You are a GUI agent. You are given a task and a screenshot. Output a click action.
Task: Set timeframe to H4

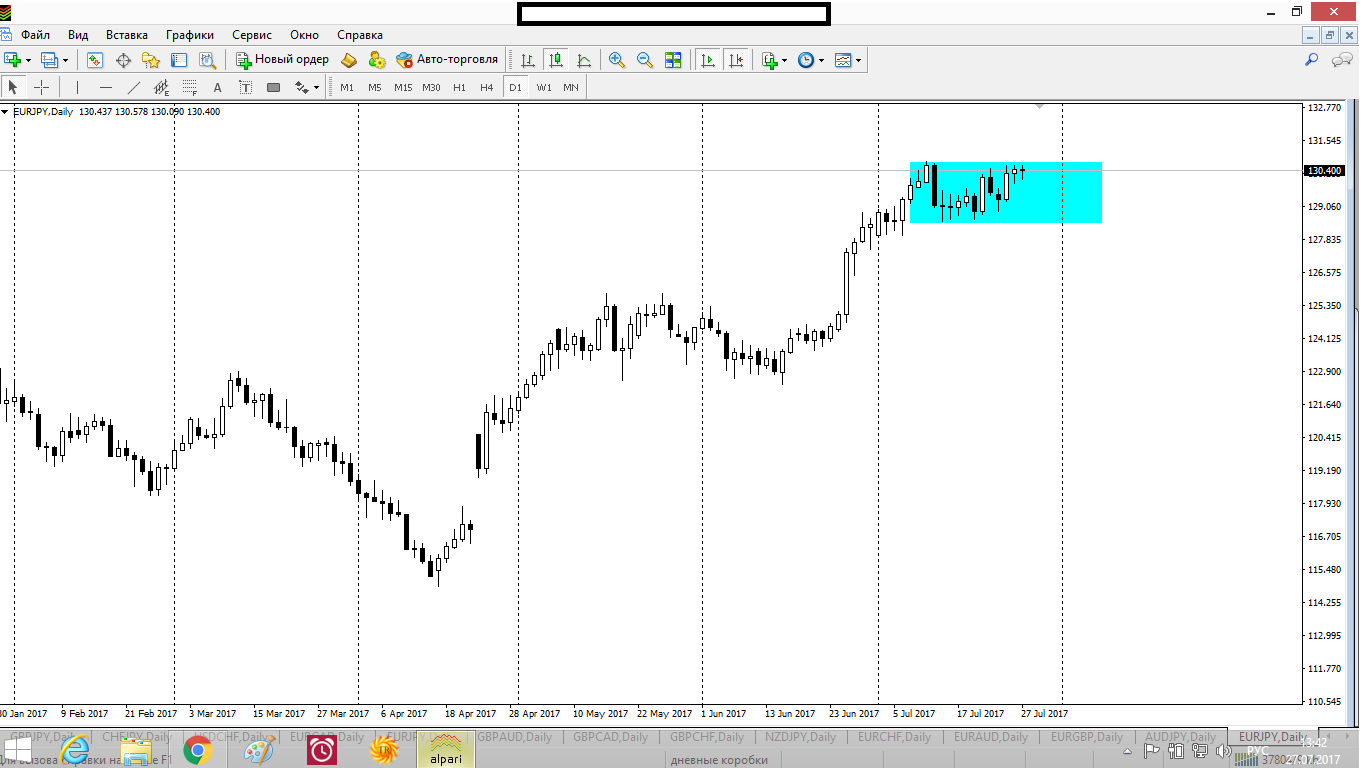pyautogui.click(x=486, y=87)
